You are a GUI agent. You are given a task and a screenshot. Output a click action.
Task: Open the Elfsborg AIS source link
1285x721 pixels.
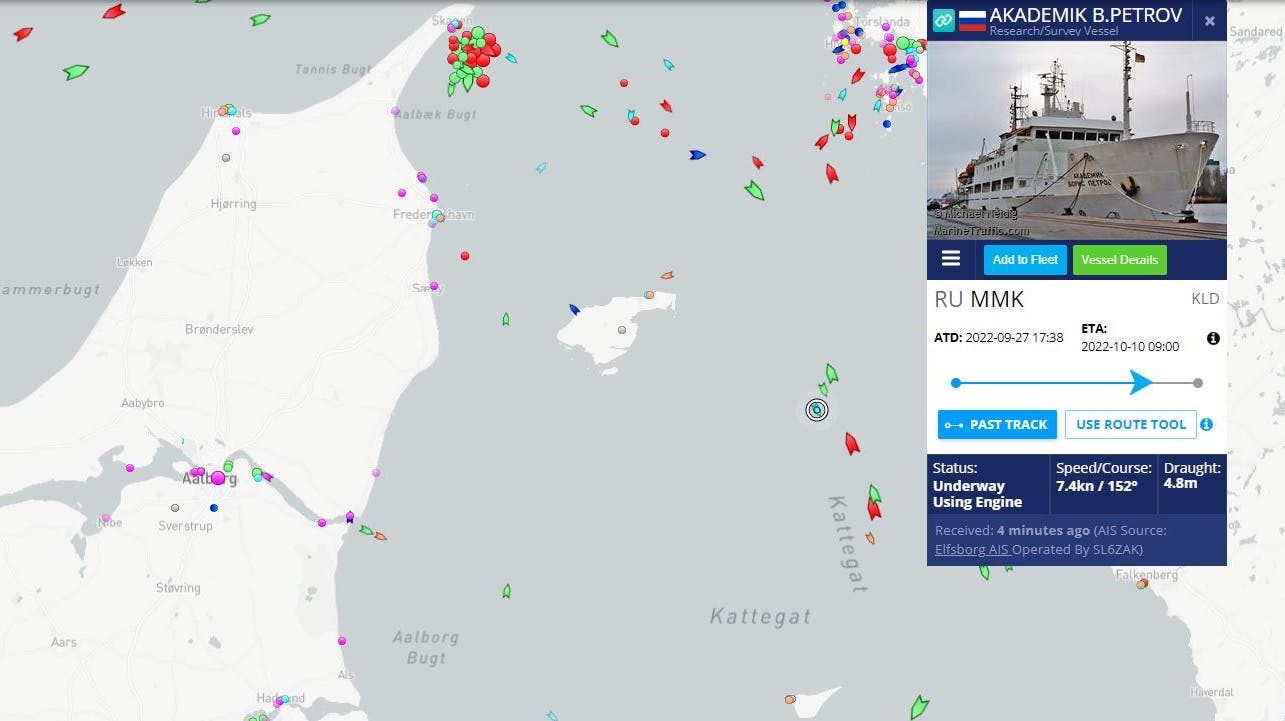tap(972, 549)
